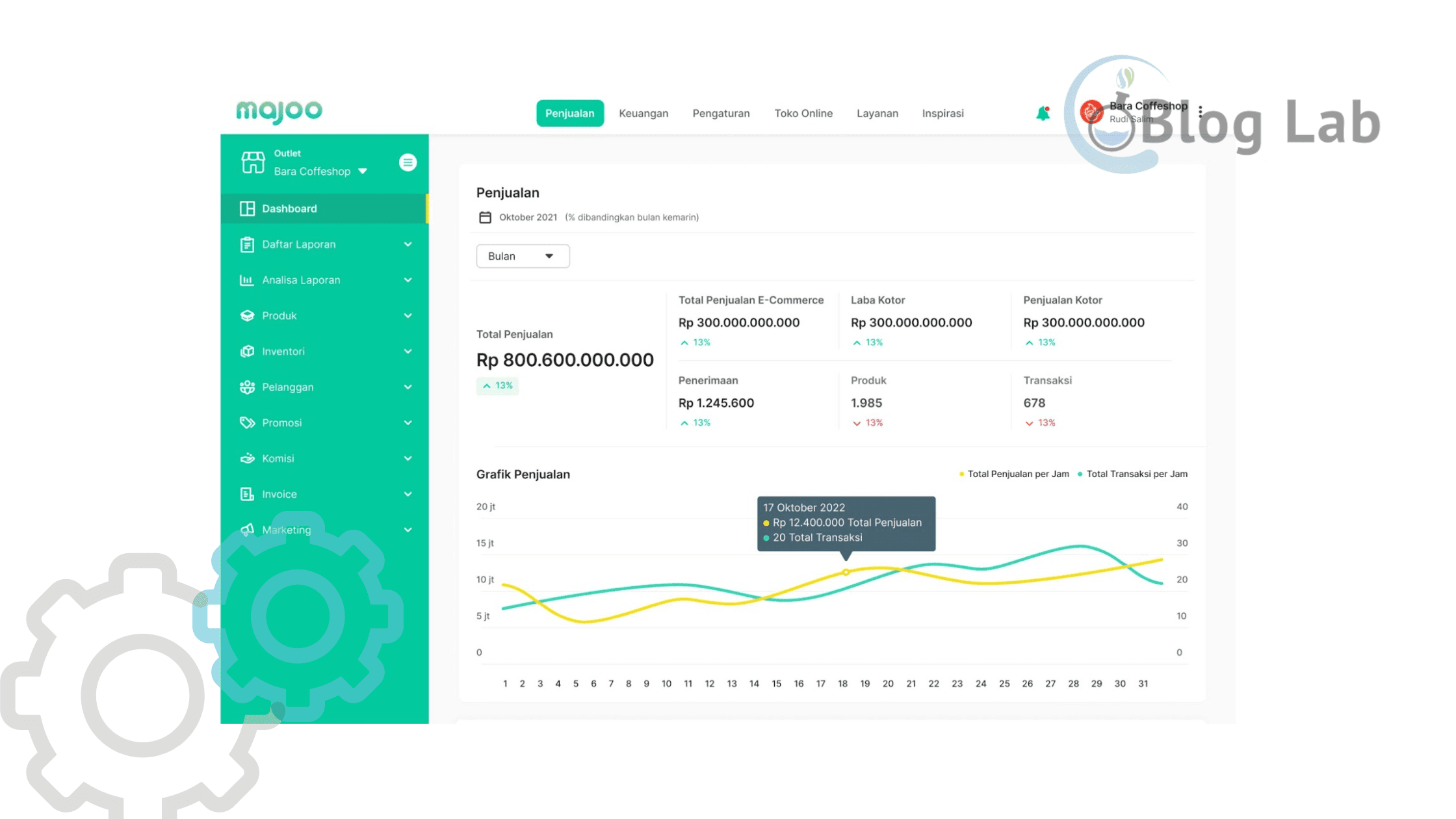This screenshot has width=1456, height=819.
Task: Click the Komisi hand icon
Action: [x=247, y=458]
